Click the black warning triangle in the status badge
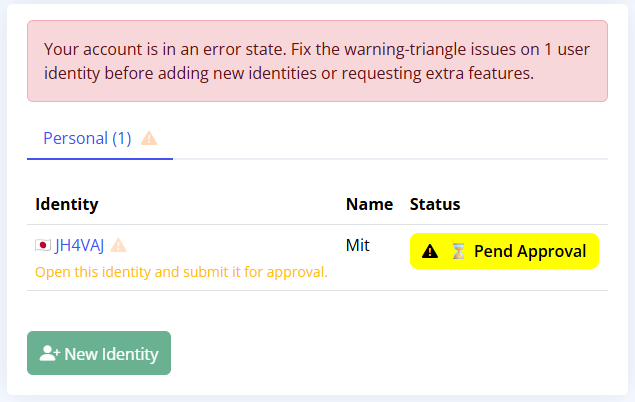 pos(430,251)
